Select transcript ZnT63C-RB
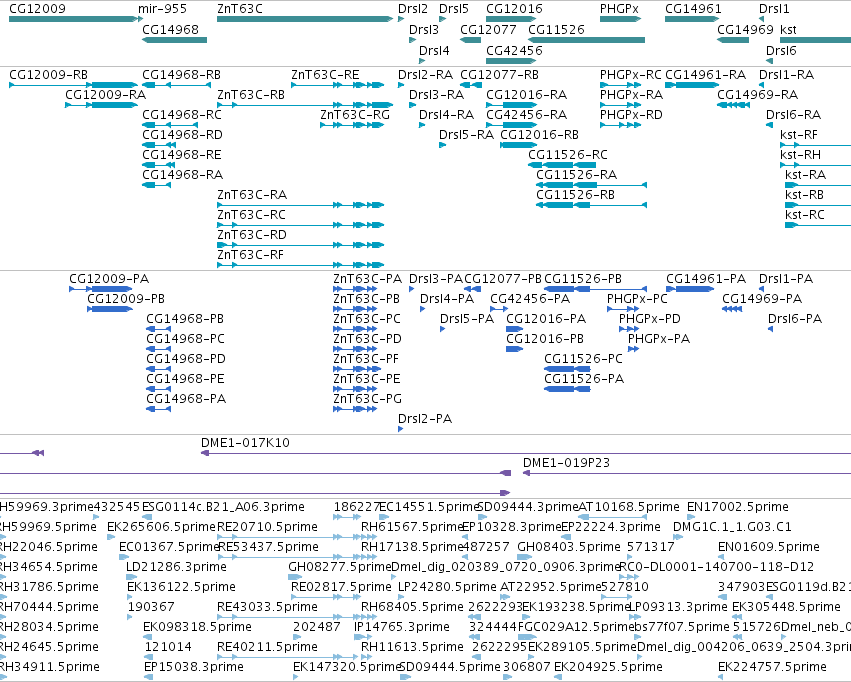This screenshot has width=851, height=682. 305,105
